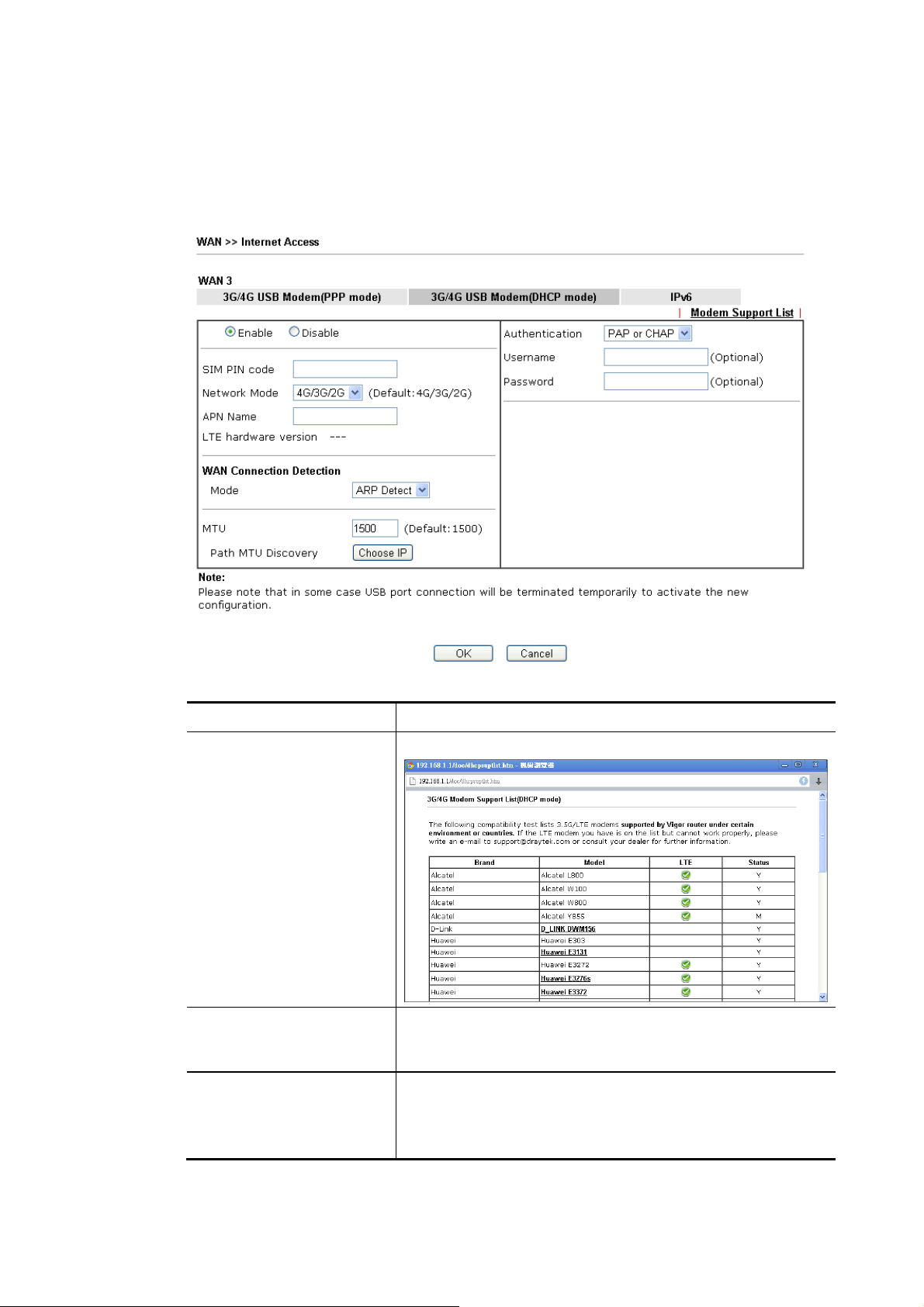Screen dimensions: 924x1307
Task: Click the green LTE checkmark for Huawei E3272
Action: click(686, 965)
